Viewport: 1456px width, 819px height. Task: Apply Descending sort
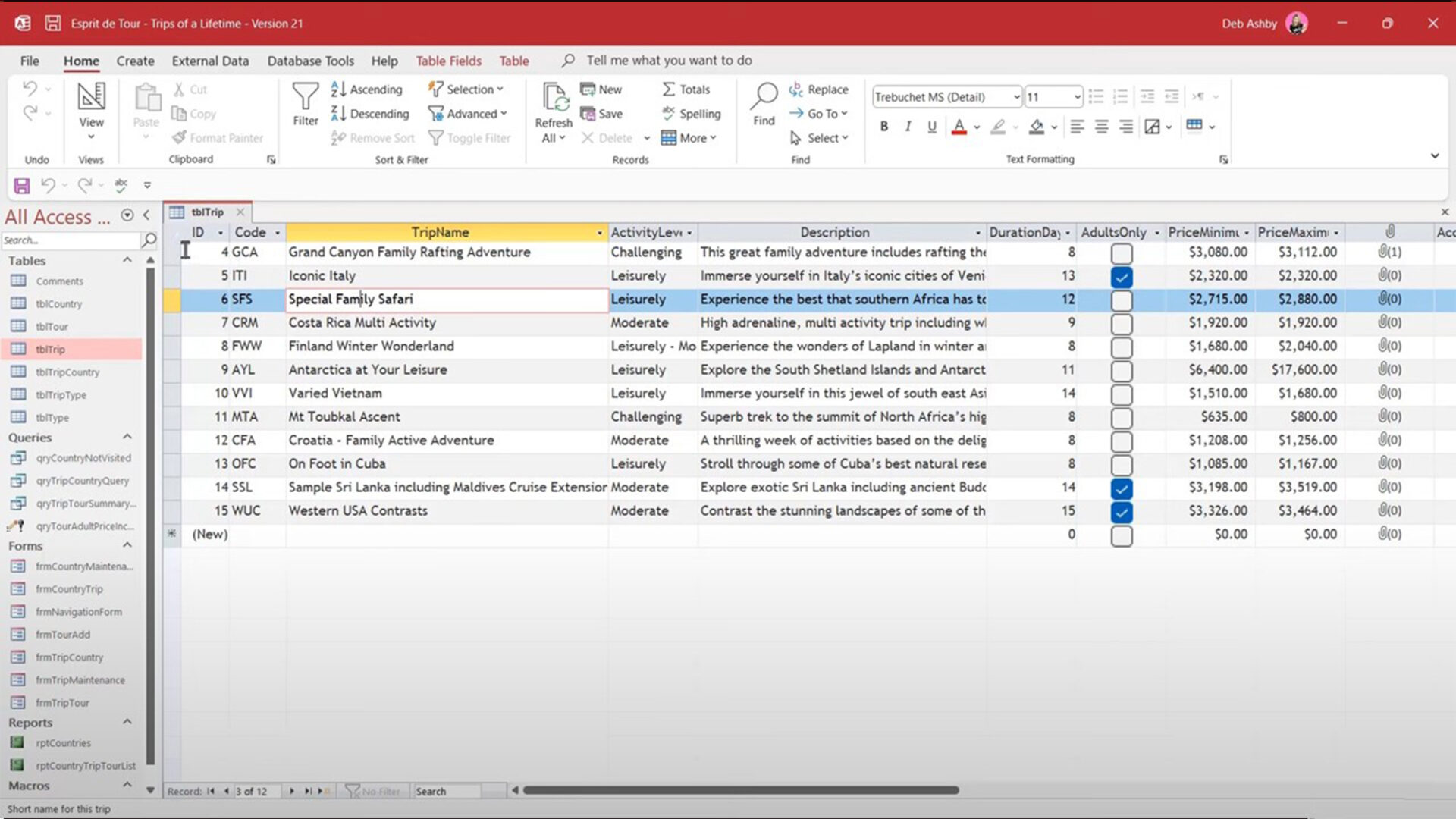tap(370, 114)
